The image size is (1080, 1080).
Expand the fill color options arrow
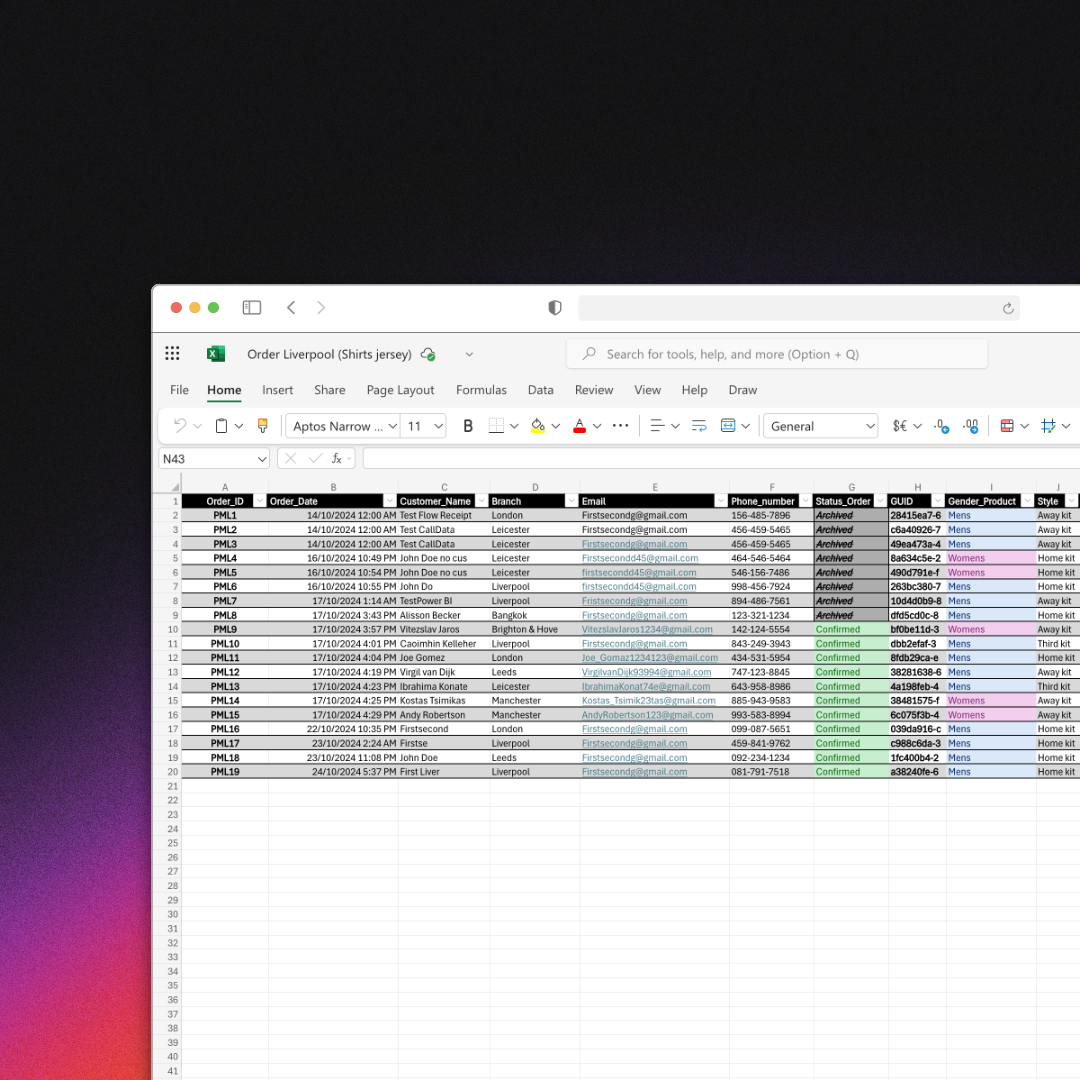[x=556, y=426]
